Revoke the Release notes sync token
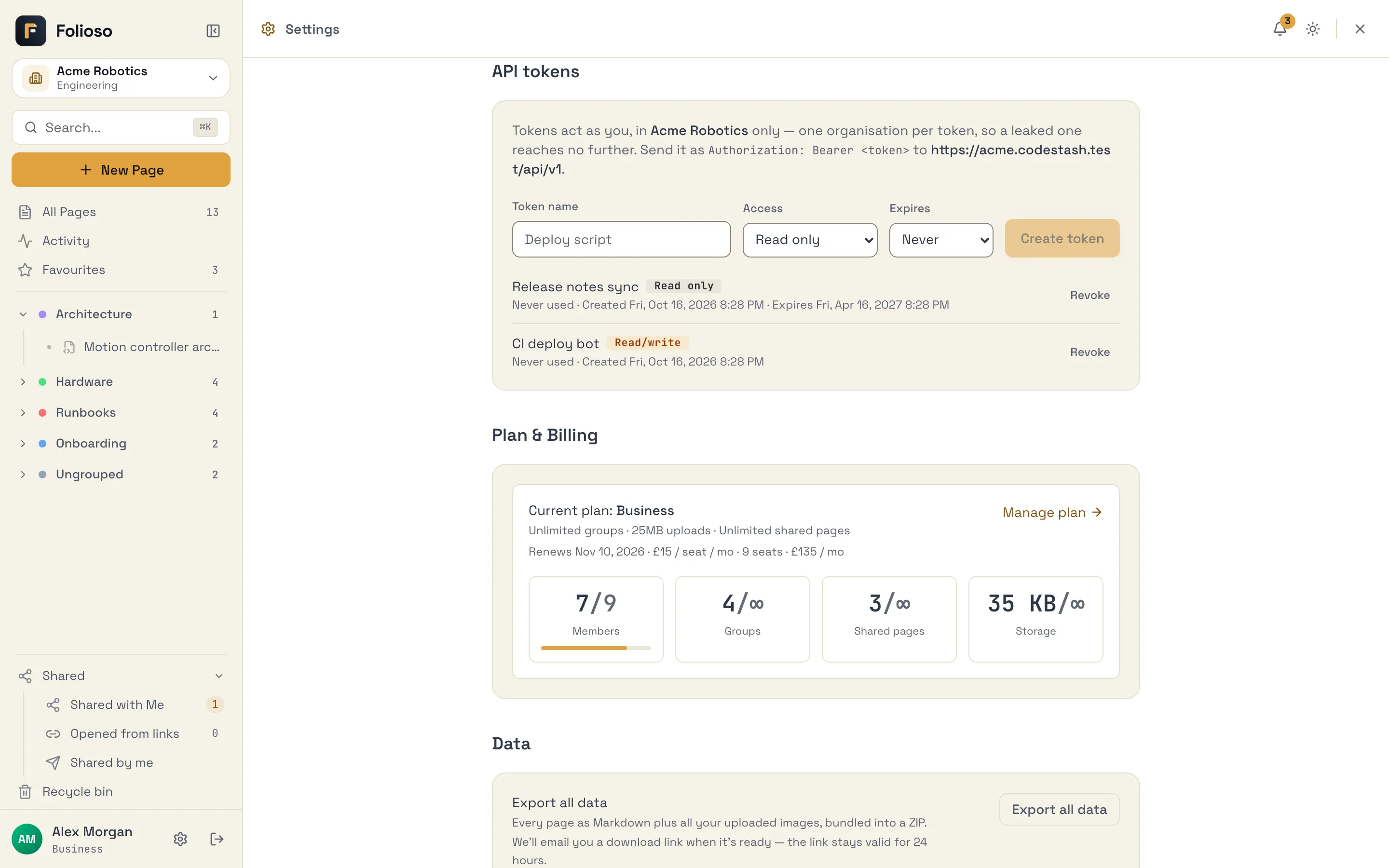 tap(1089, 295)
